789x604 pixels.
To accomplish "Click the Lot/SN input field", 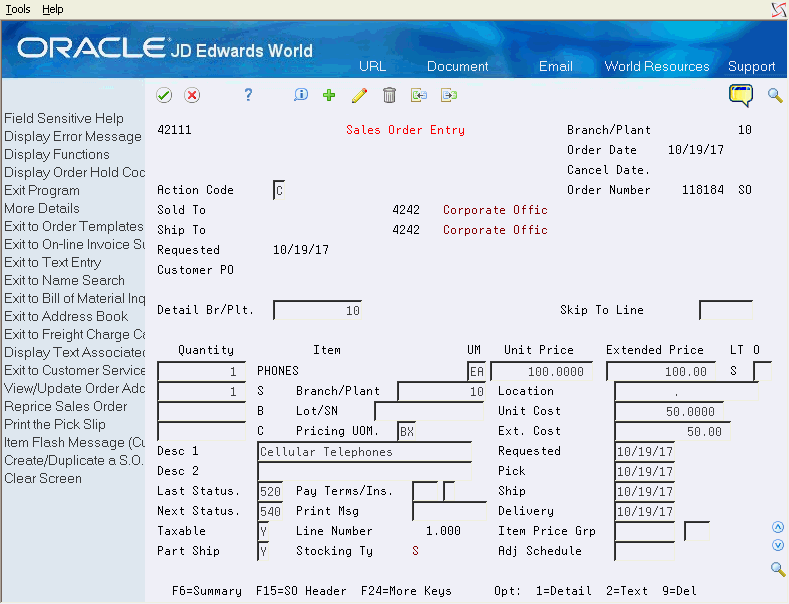I will coord(429,411).
